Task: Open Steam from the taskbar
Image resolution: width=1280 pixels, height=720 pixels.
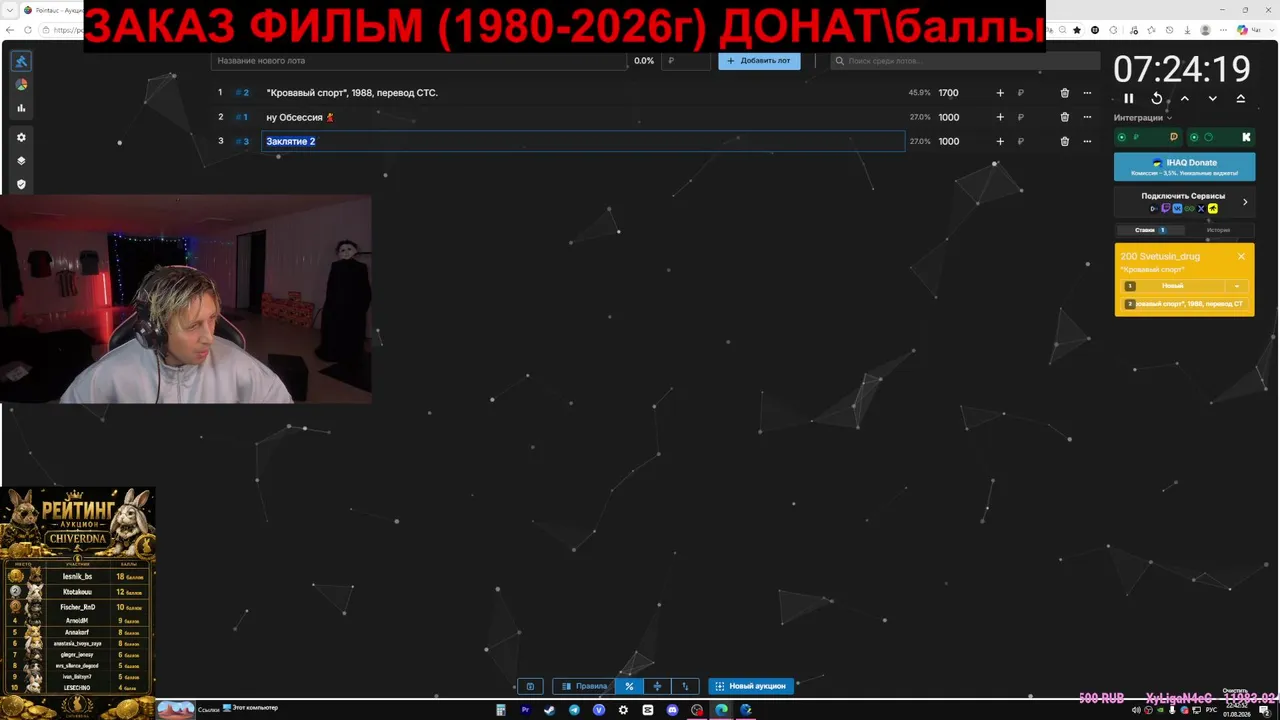Action: pos(550,710)
